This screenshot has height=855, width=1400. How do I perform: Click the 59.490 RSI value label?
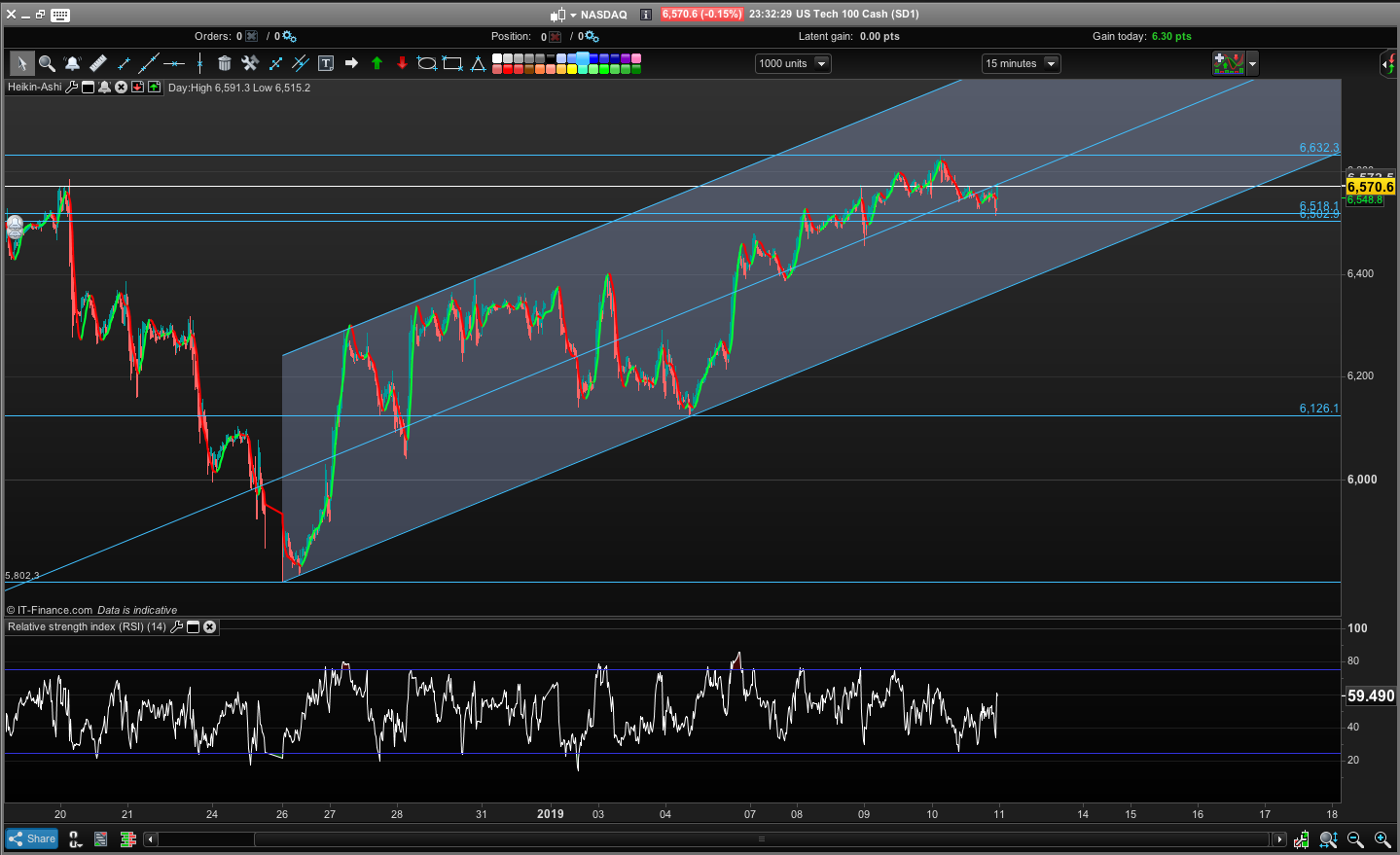coord(1371,695)
